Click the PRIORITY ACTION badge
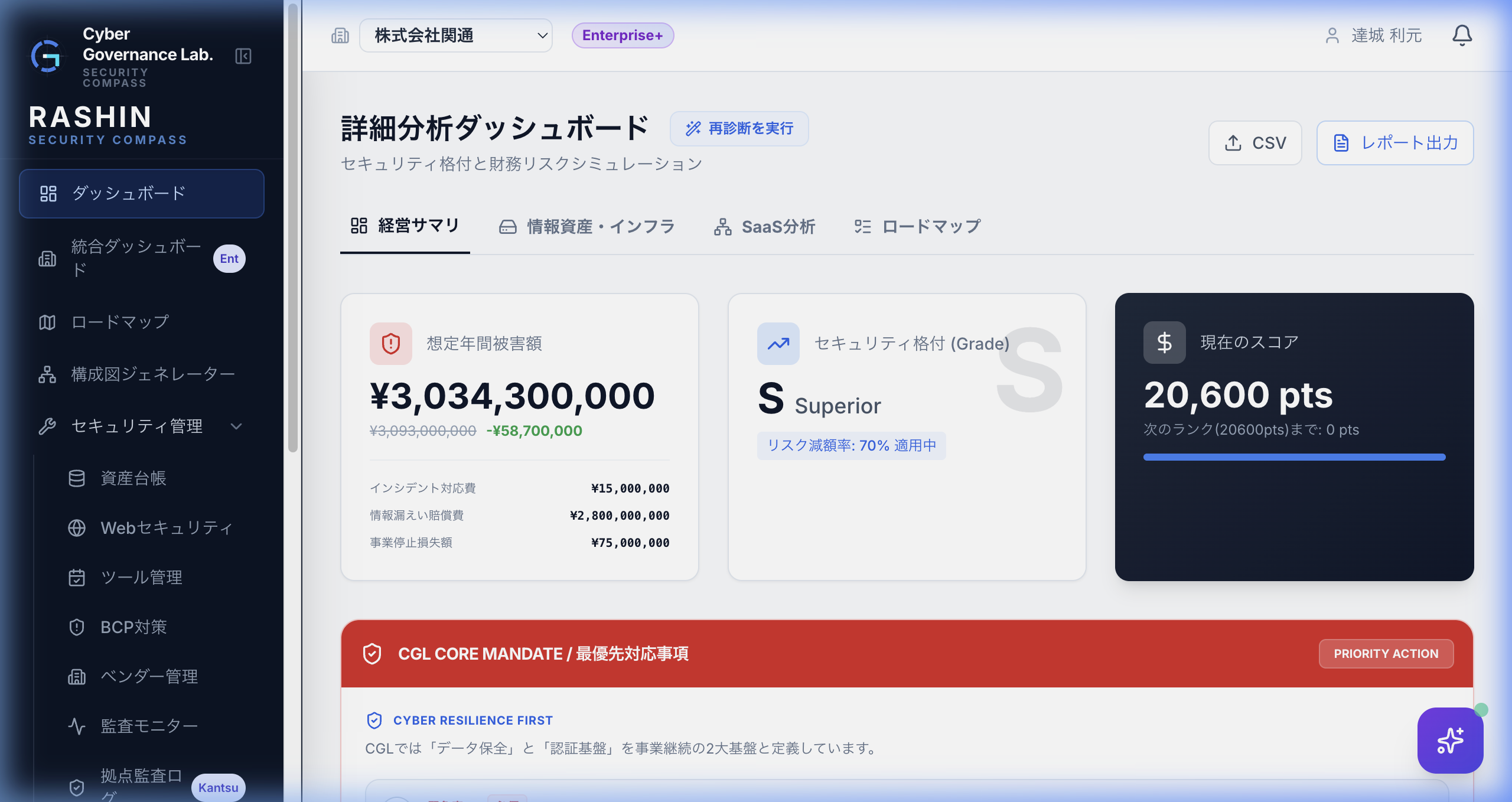The image size is (1512, 802). click(x=1386, y=654)
